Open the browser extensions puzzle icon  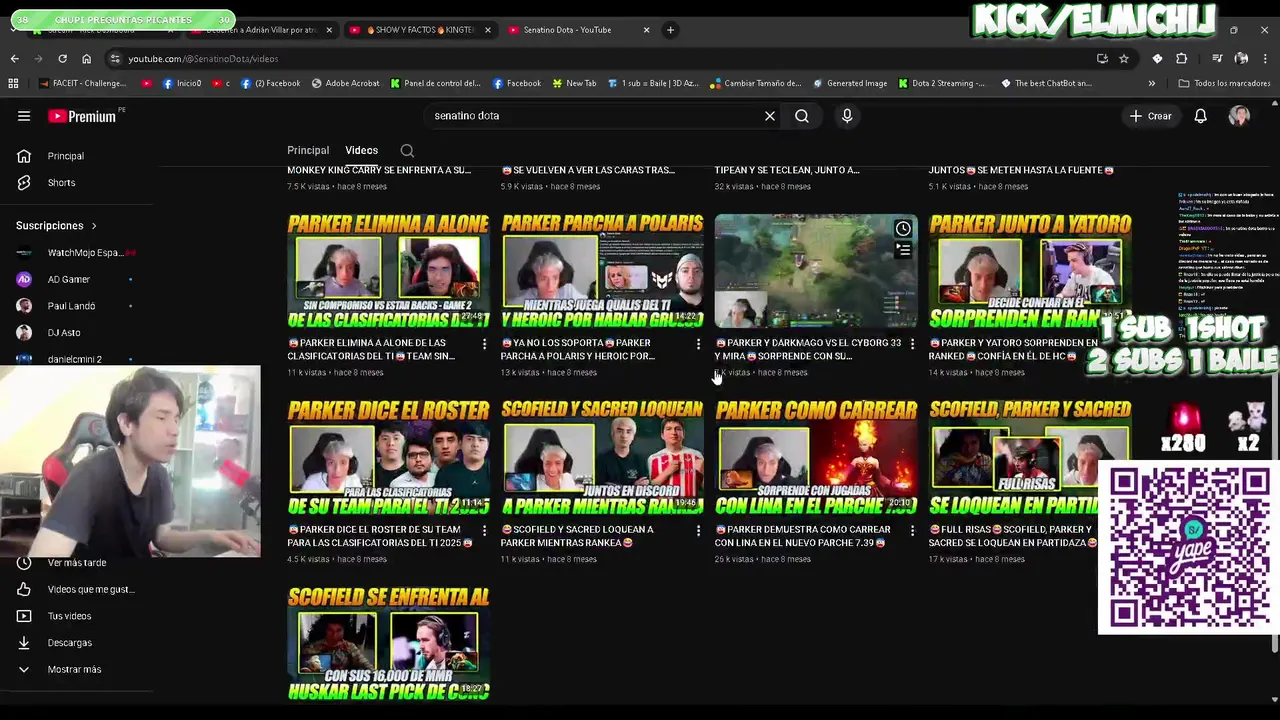[x=1181, y=59]
